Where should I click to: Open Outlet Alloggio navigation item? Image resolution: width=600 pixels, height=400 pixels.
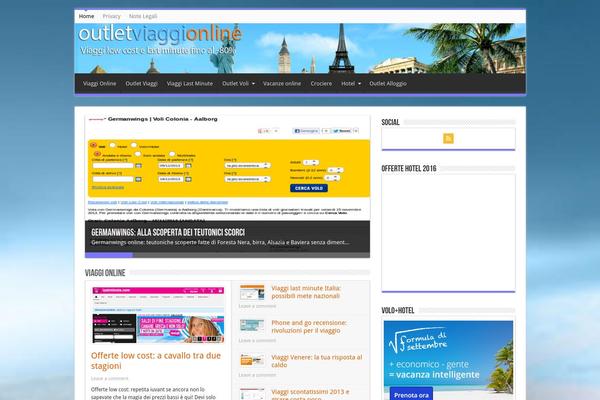(388, 83)
